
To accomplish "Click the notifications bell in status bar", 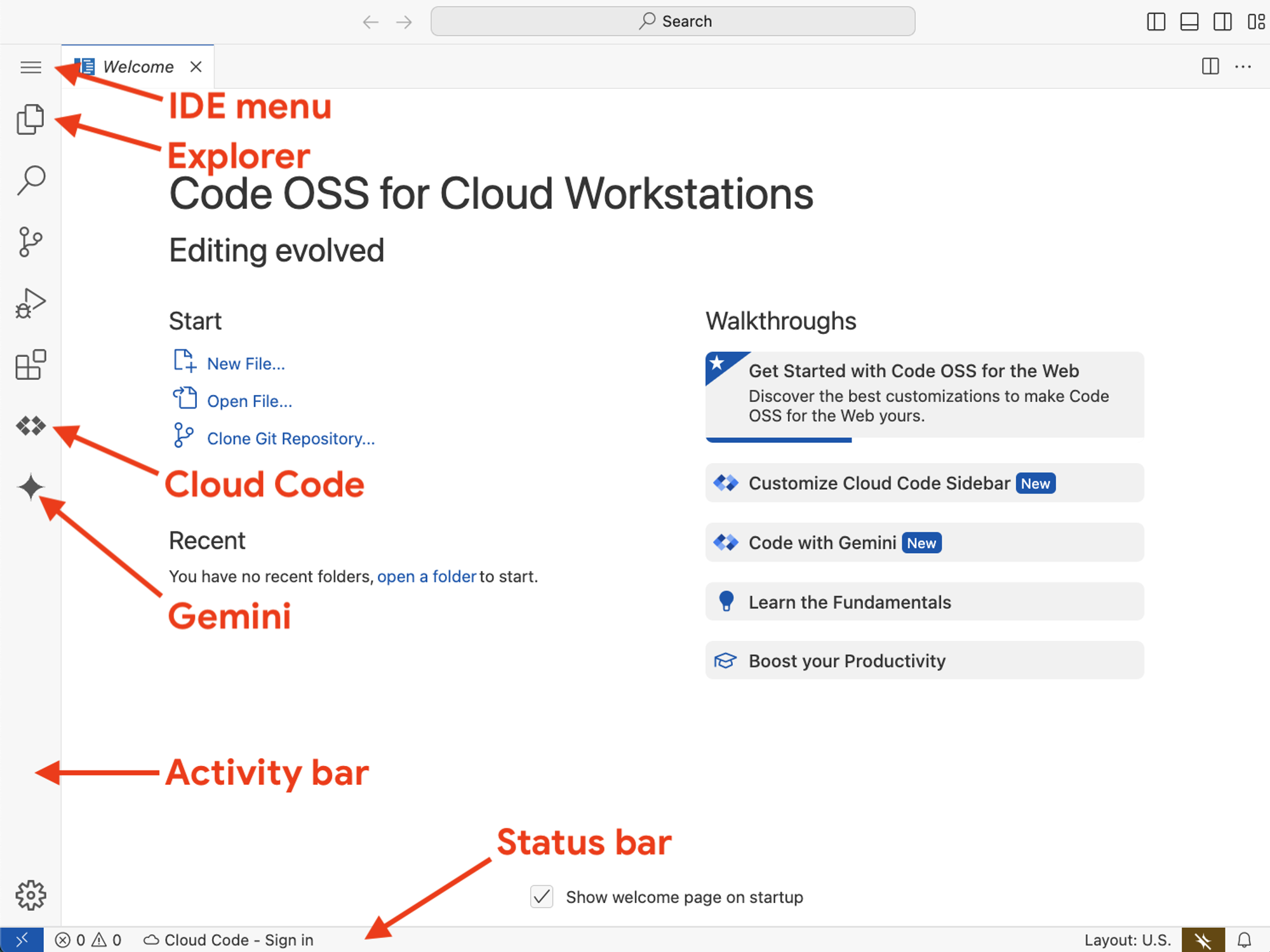I will [1244, 939].
